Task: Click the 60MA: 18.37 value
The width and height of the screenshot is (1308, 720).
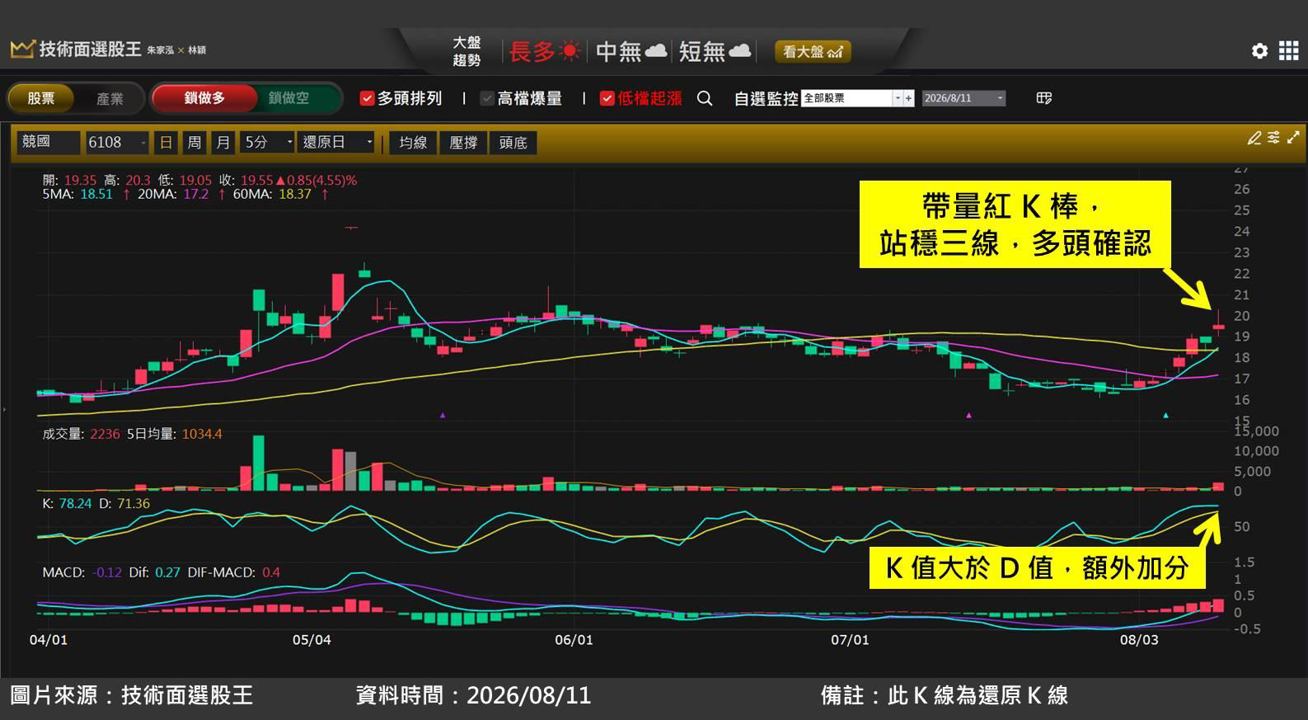Action: coord(272,194)
